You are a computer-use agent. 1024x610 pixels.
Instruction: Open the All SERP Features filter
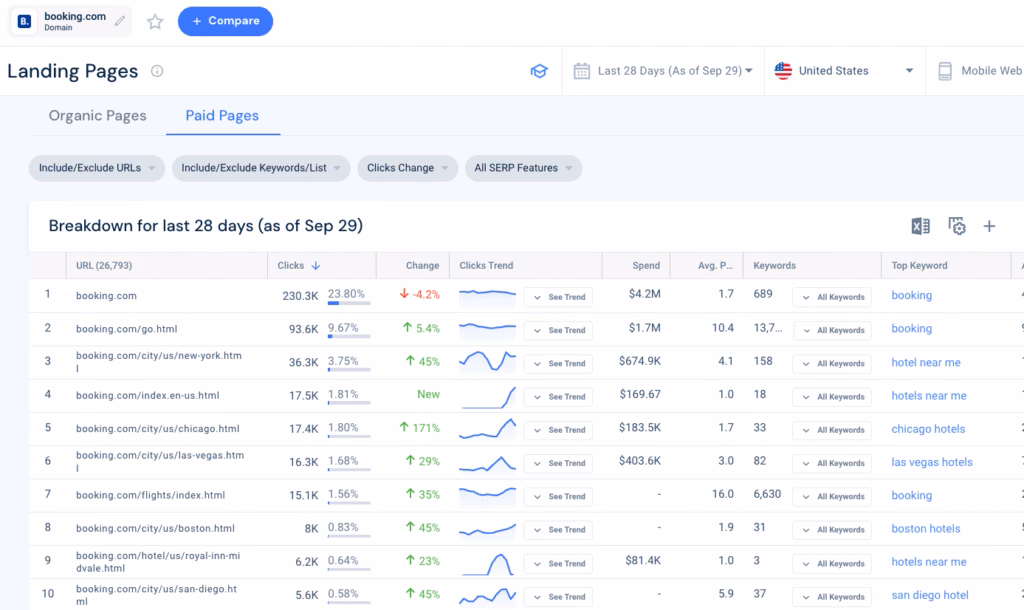(x=523, y=168)
